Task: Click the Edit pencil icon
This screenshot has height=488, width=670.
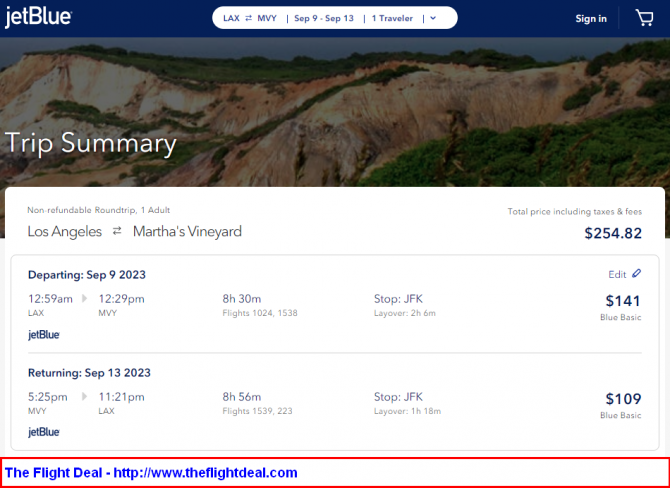Action: 637,273
